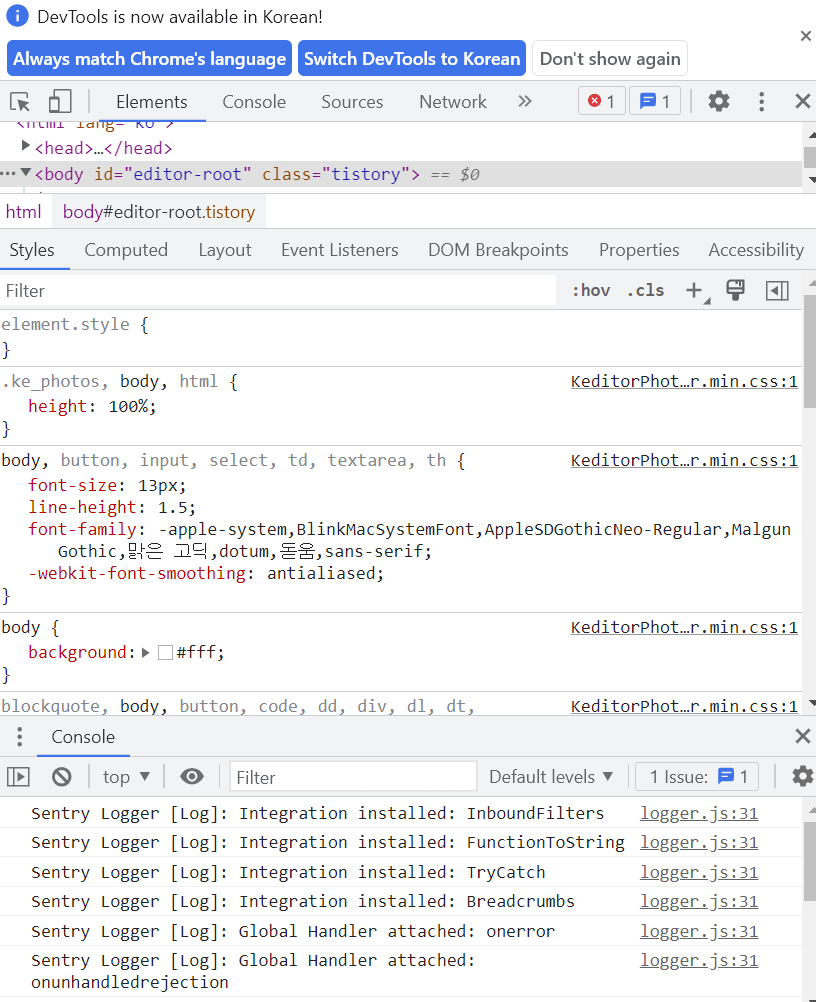Expand the head element node
The height and width of the screenshot is (1002, 816).
click(26, 146)
